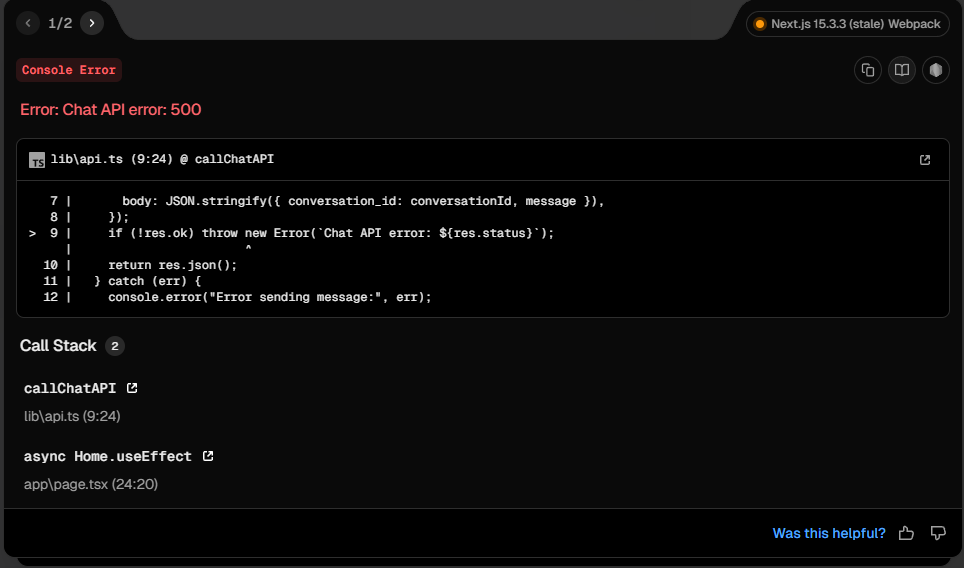Give thumbs up feedback
This screenshot has width=964, height=568.
click(x=906, y=533)
